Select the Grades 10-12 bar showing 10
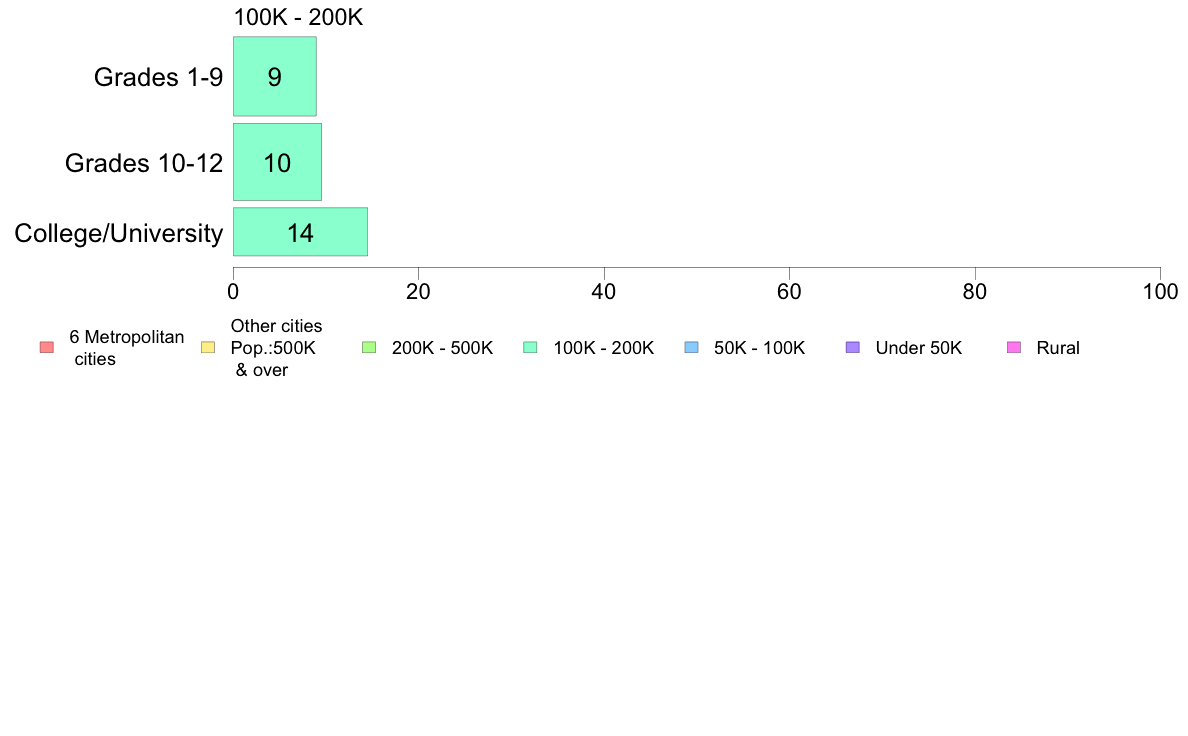The image size is (1188, 736). coord(277,162)
